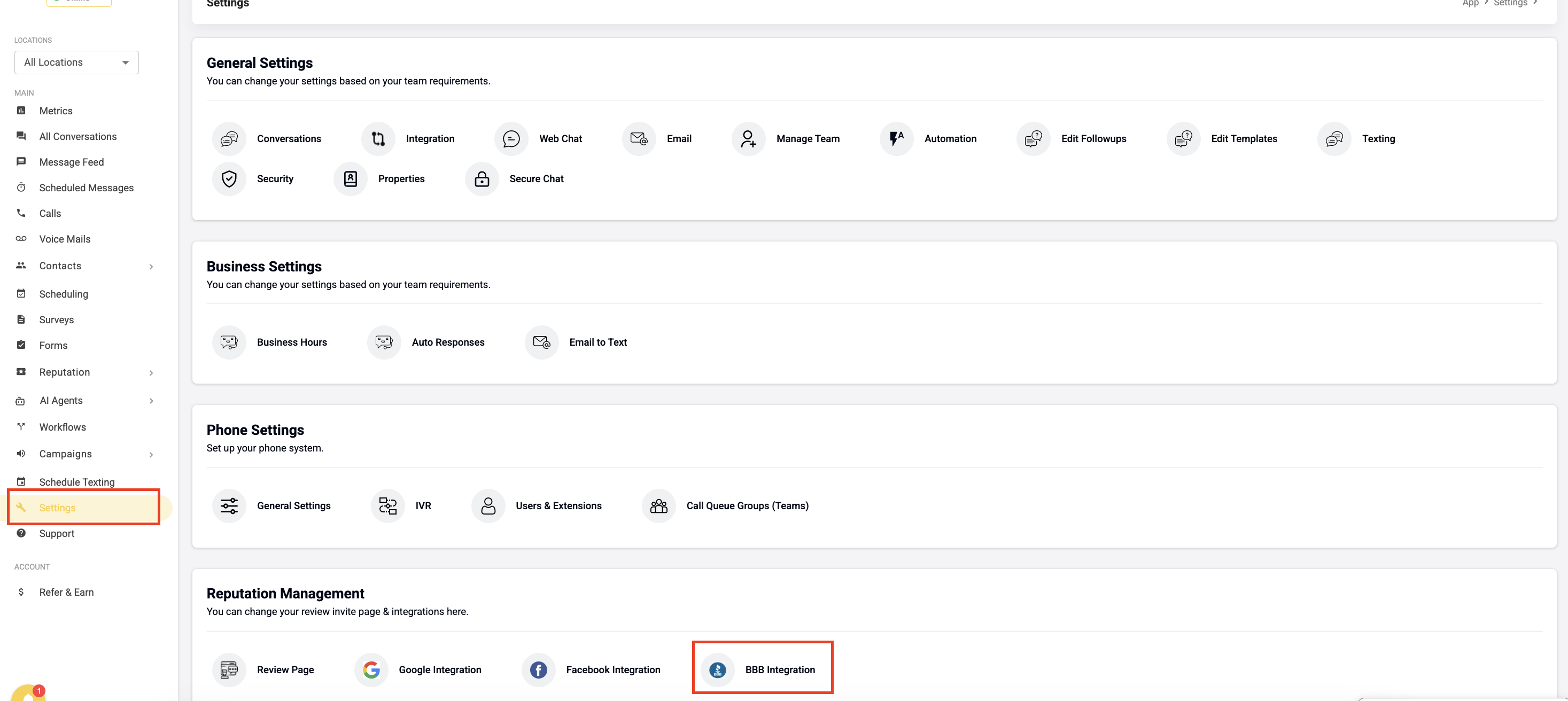Expand the AI Agents submenu chevron
Viewport: 1568px width, 701px height.
151,401
